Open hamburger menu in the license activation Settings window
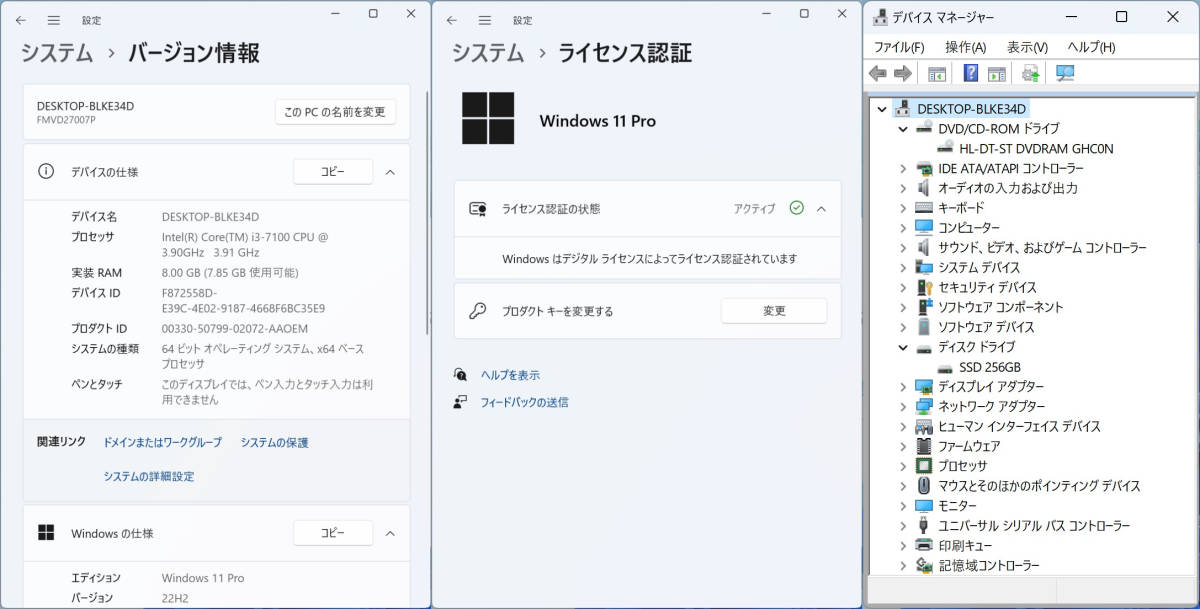The width and height of the screenshot is (1200, 609). [x=485, y=20]
